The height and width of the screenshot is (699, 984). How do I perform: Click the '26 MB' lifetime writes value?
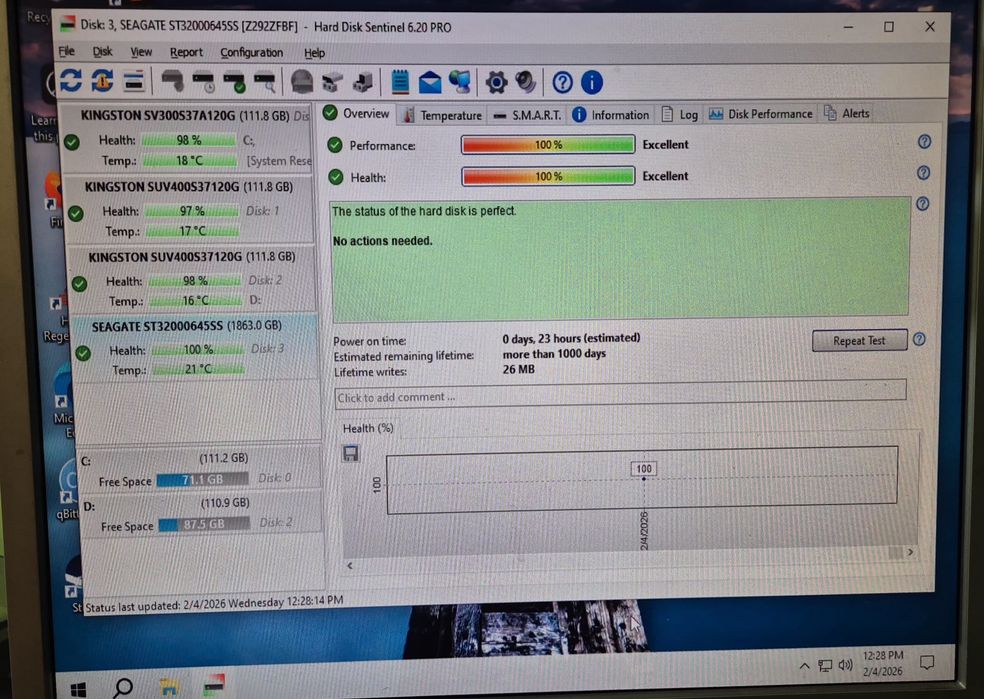tap(518, 370)
